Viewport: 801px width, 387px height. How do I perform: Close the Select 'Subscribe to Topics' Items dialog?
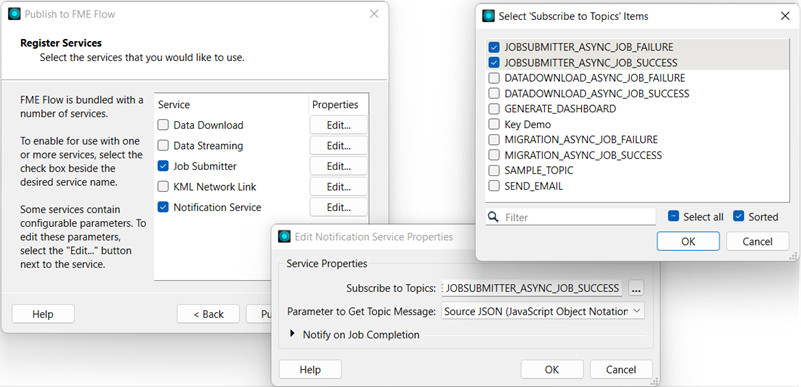point(785,16)
